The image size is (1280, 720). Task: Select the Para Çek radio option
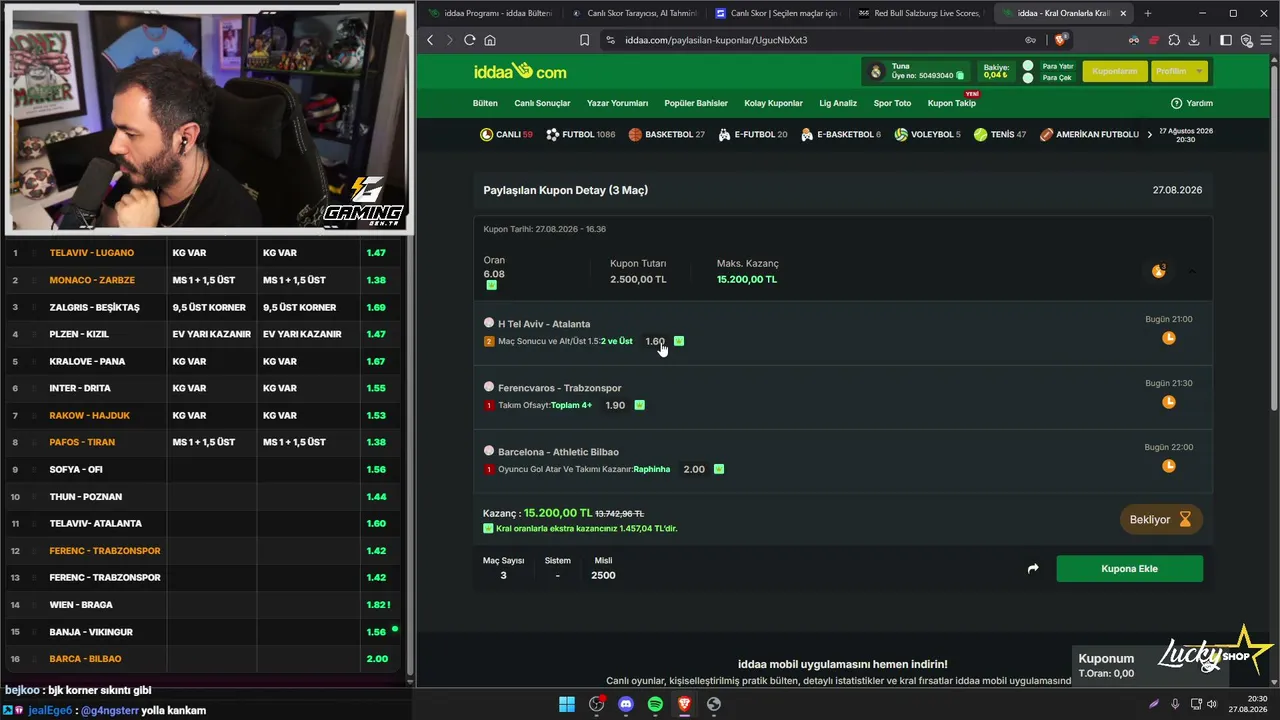pyautogui.click(x=1028, y=78)
